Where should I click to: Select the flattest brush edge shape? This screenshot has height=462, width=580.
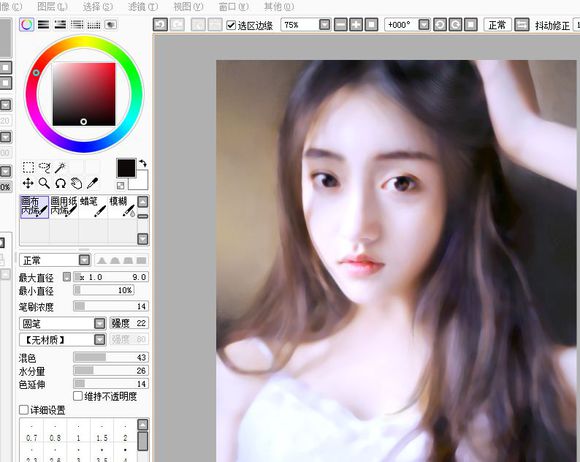pos(141,260)
